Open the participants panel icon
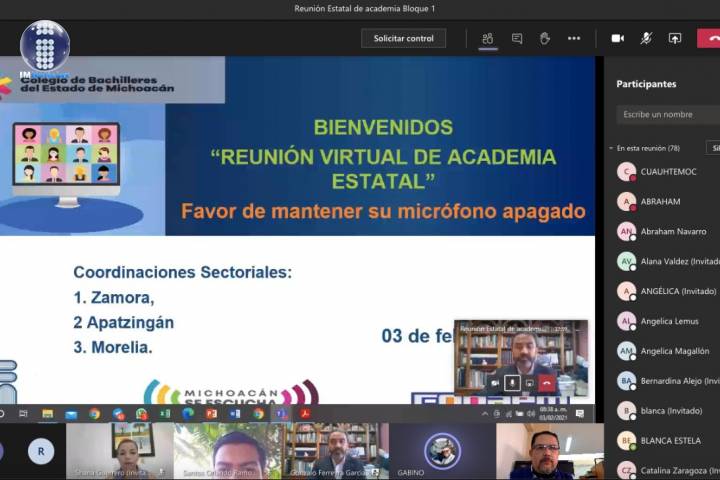Viewport: 720px width, 480px height. pos(487,38)
